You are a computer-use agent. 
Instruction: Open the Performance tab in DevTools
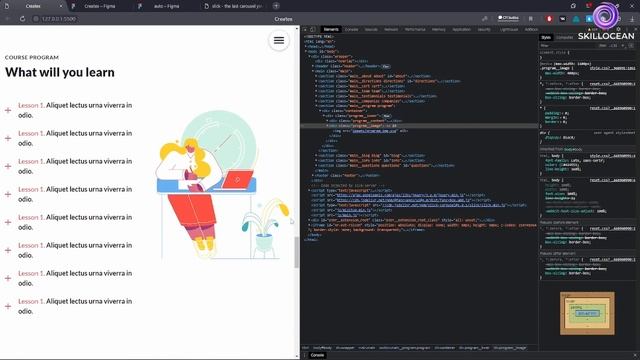coord(415,29)
